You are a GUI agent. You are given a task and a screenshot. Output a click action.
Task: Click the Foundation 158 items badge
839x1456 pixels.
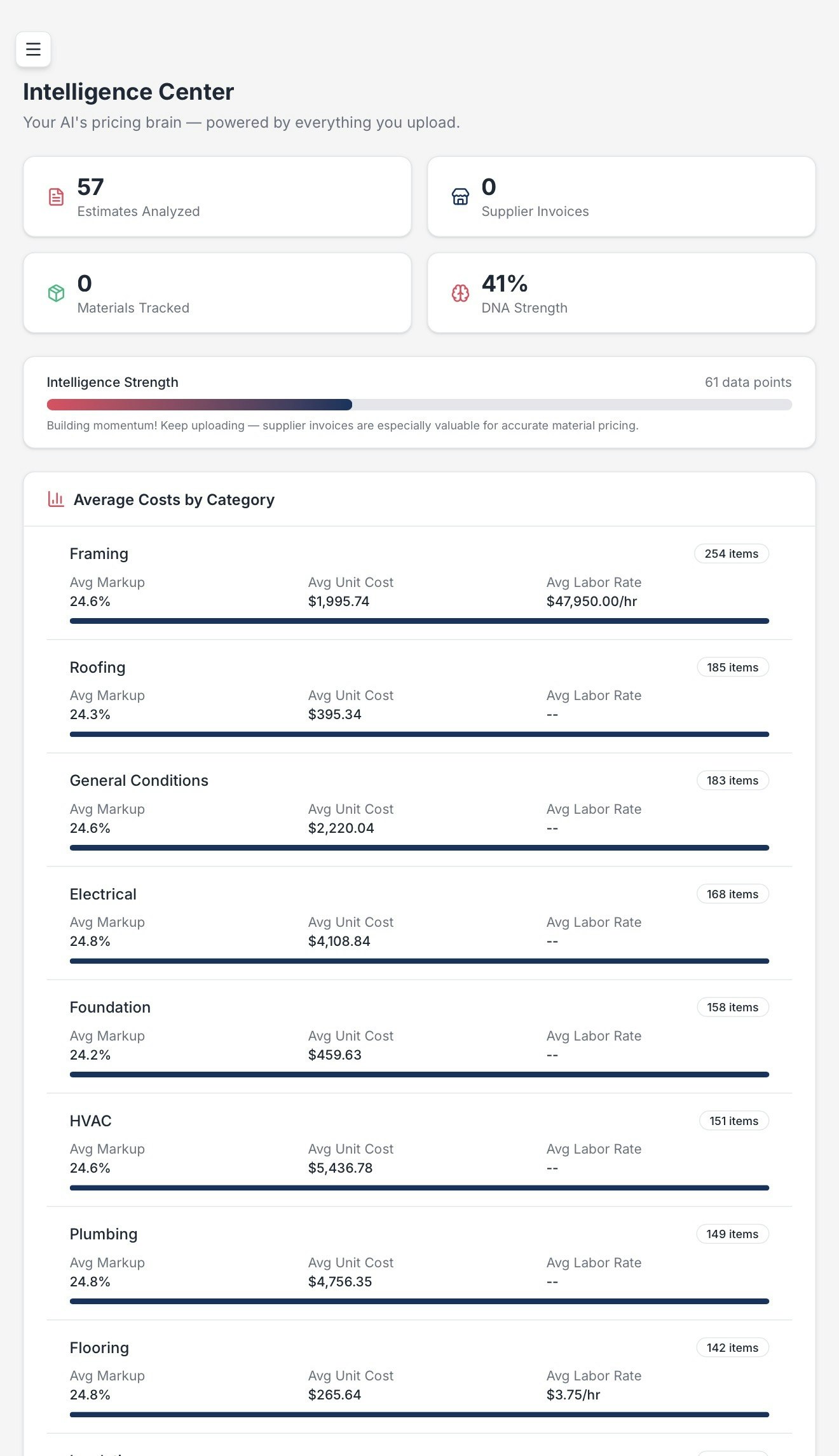pyautogui.click(x=732, y=1008)
